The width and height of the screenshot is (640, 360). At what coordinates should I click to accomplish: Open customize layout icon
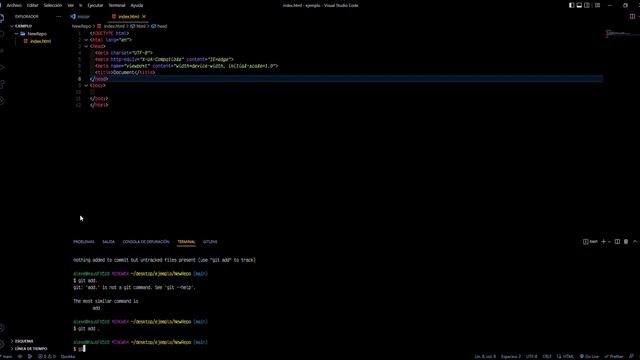coord(598,5)
